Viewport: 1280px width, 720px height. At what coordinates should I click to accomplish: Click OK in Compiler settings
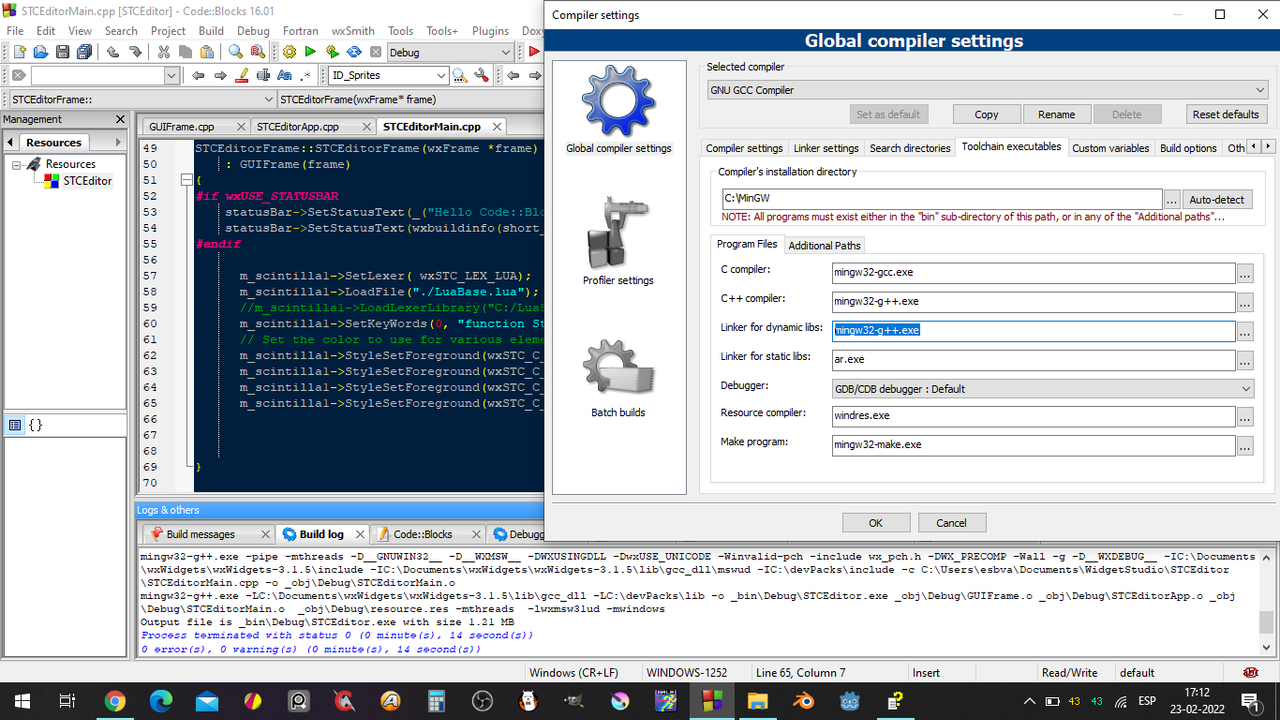(x=875, y=523)
